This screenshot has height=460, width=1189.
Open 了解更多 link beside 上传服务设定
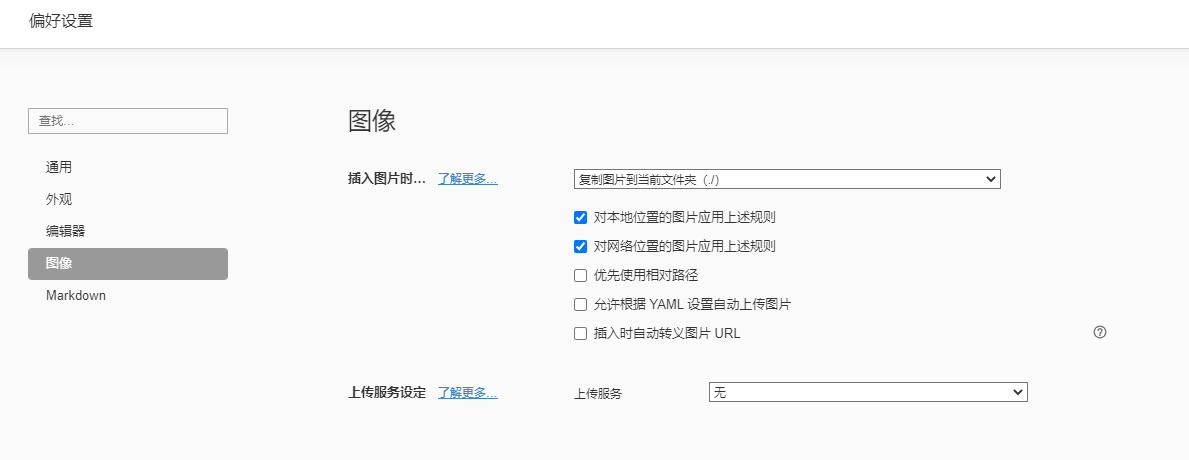coord(467,393)
